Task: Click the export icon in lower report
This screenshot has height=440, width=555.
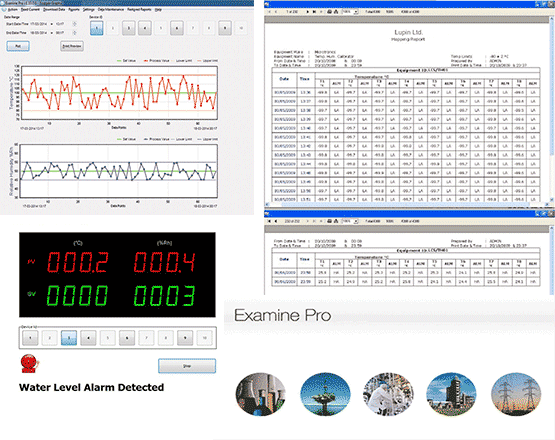Action: coord(336,221)
